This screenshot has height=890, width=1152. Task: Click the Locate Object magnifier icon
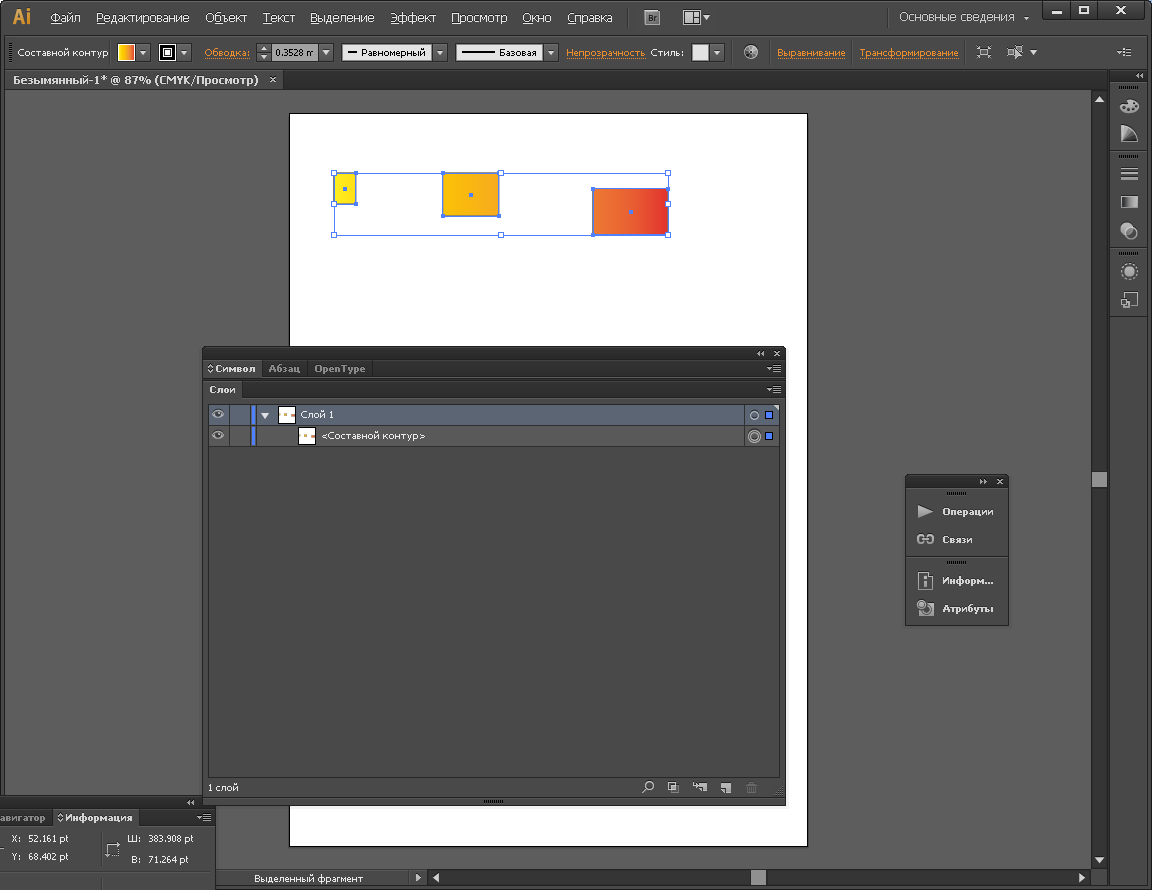(x=648, y=788)
